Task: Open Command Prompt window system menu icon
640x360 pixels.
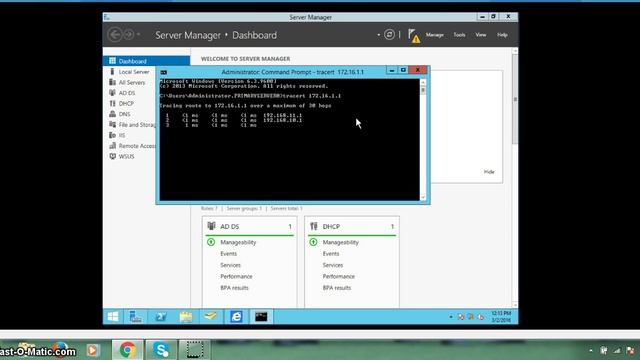Action: (x=164, y=72)
